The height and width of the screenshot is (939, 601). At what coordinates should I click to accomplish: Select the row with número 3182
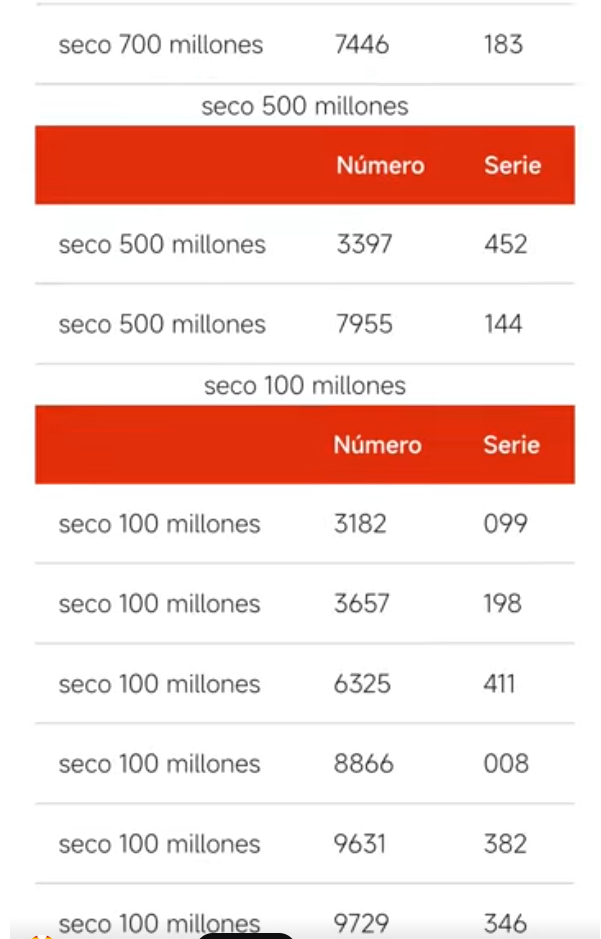click(305, 524)
